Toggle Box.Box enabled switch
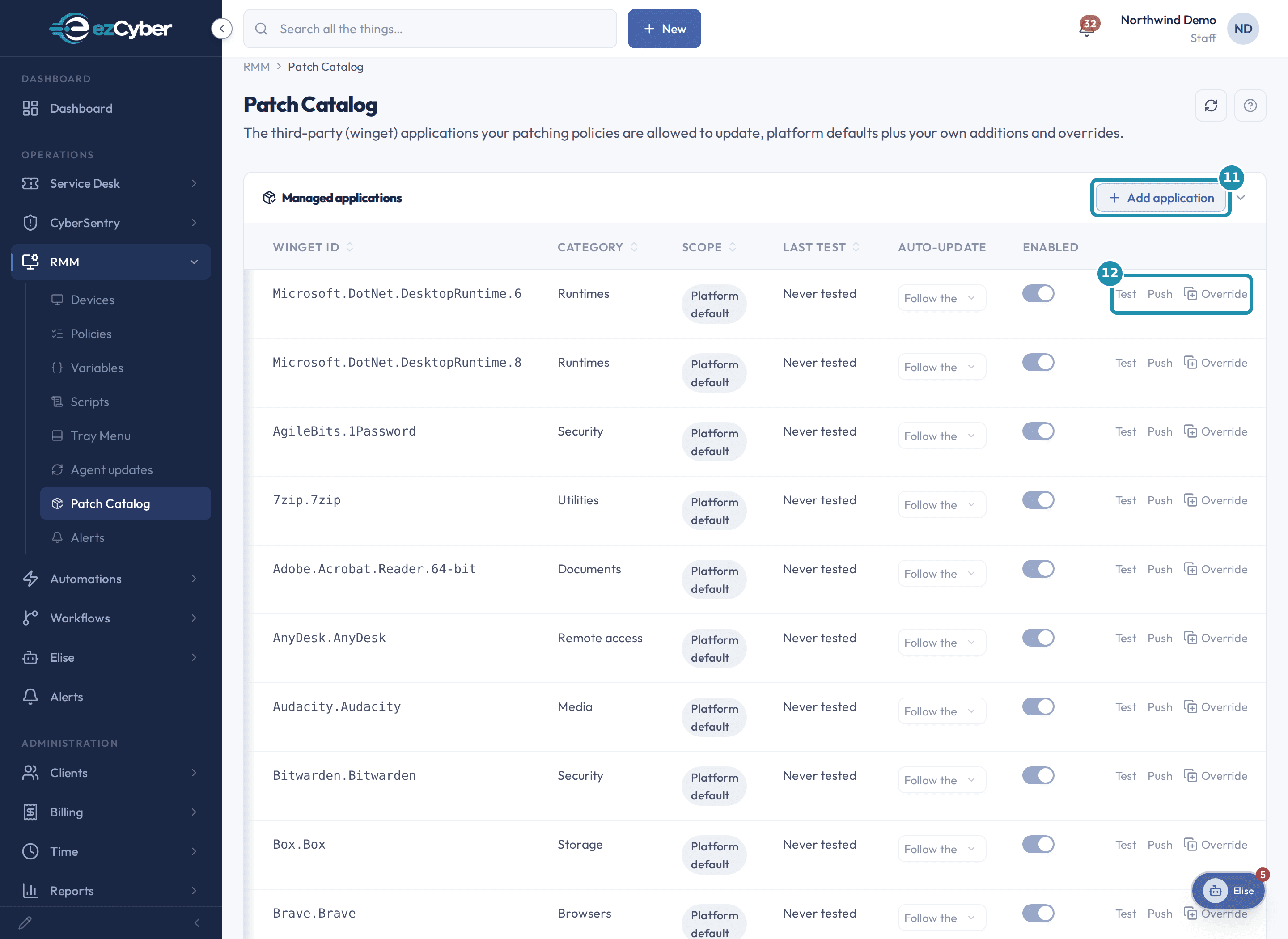 tap(1038, 843)
